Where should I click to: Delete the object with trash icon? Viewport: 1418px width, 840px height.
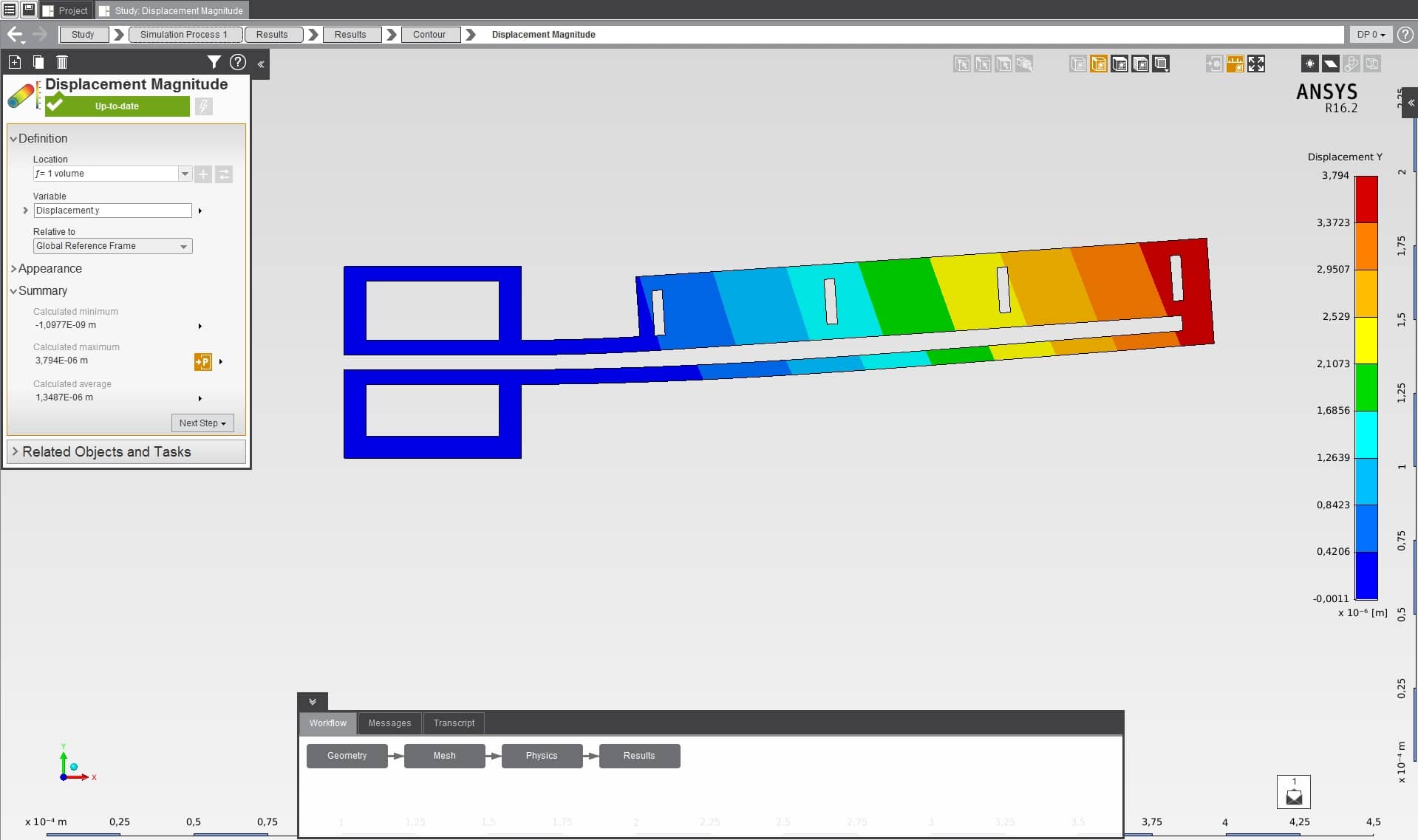coord(62,62)
